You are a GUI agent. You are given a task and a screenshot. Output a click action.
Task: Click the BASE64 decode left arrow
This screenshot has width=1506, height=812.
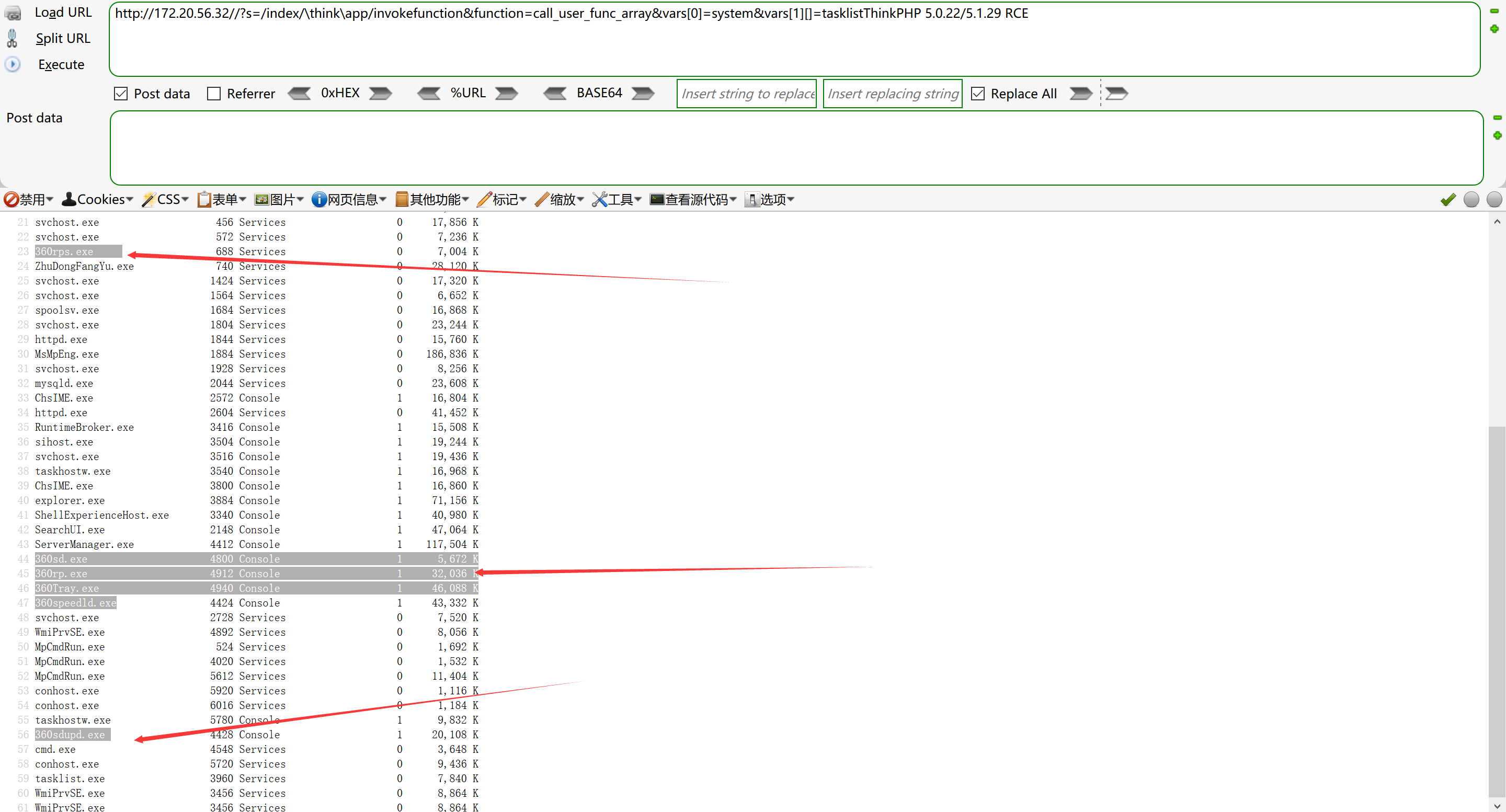click(554, 94)
